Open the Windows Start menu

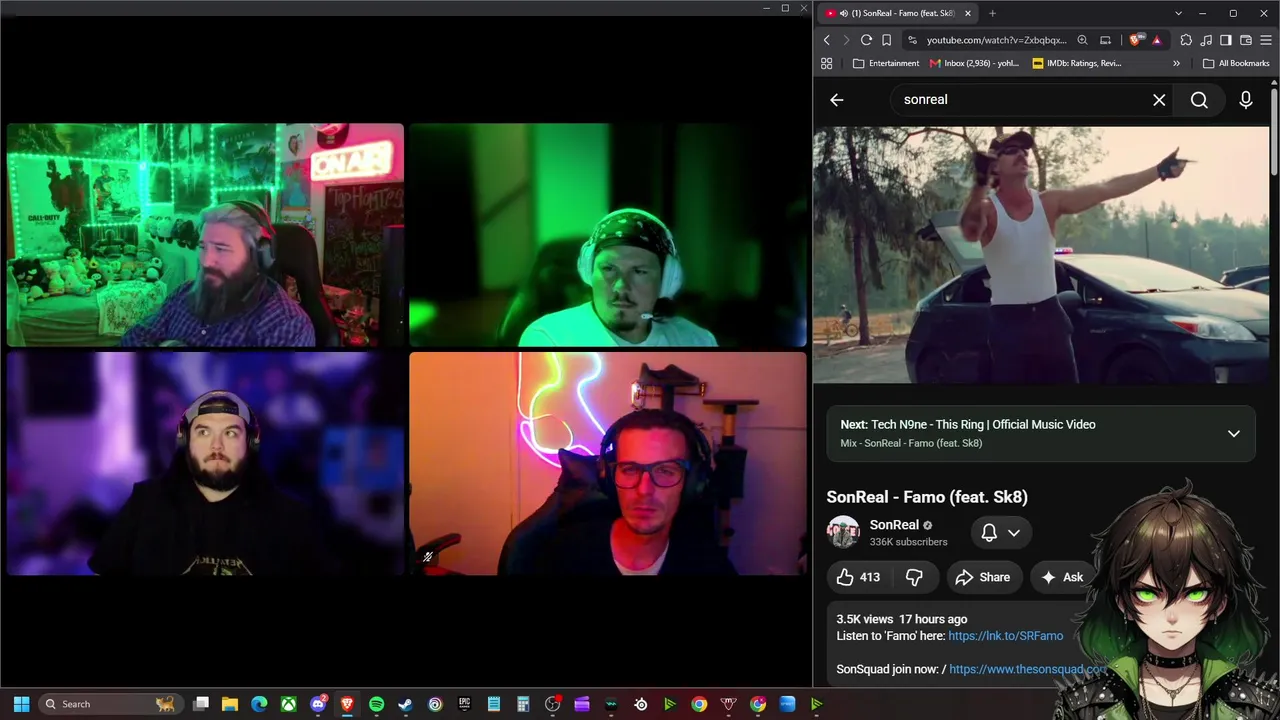coord(21,704)
